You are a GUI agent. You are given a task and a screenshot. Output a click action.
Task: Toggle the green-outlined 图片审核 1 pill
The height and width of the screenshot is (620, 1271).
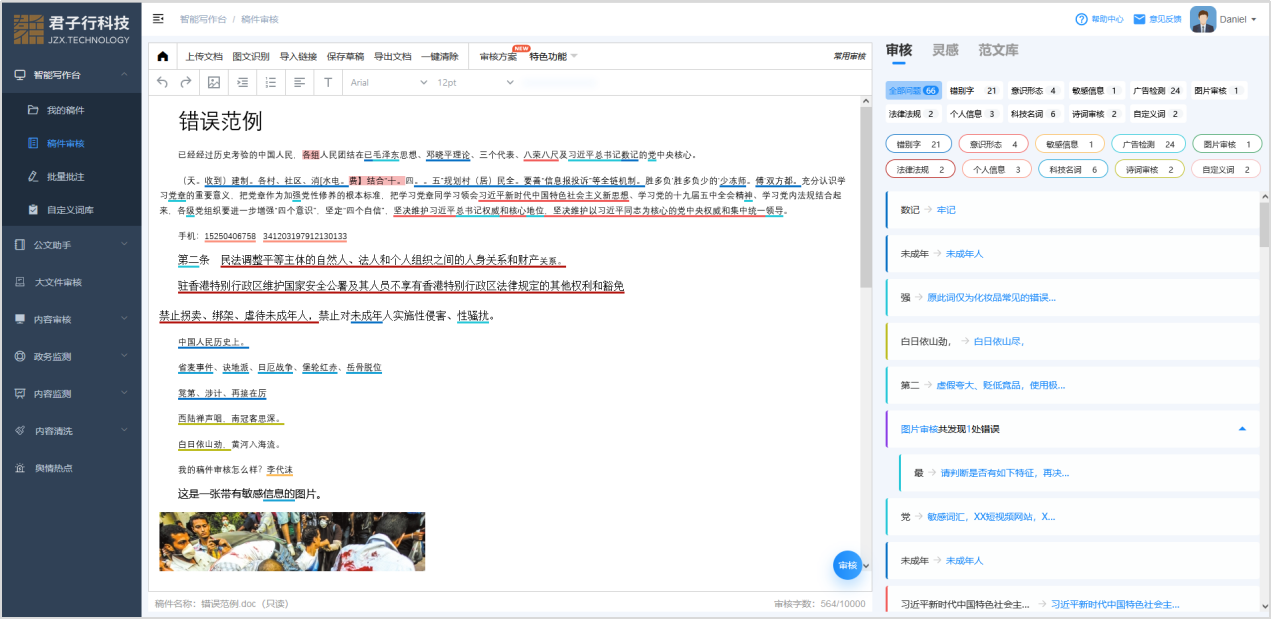(x=1227, y=144)
